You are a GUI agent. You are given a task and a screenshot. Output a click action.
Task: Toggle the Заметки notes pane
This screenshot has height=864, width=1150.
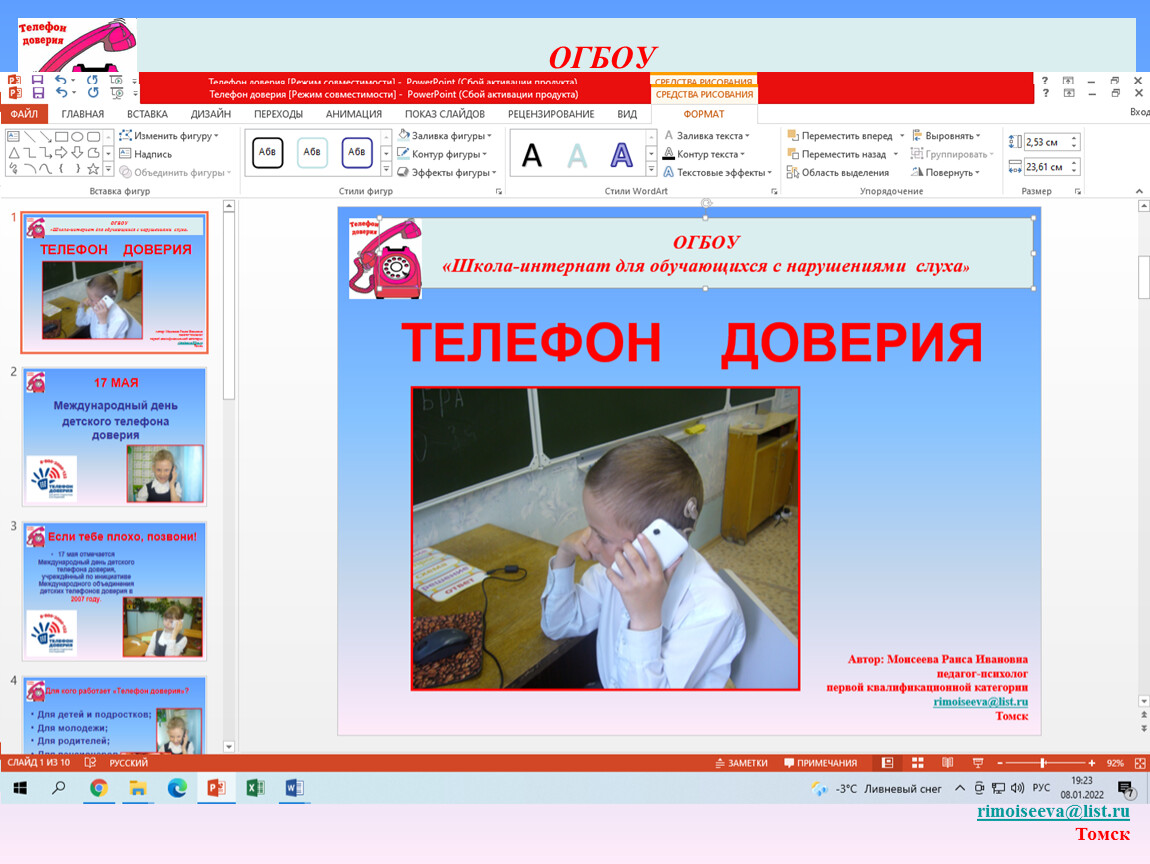741,763
